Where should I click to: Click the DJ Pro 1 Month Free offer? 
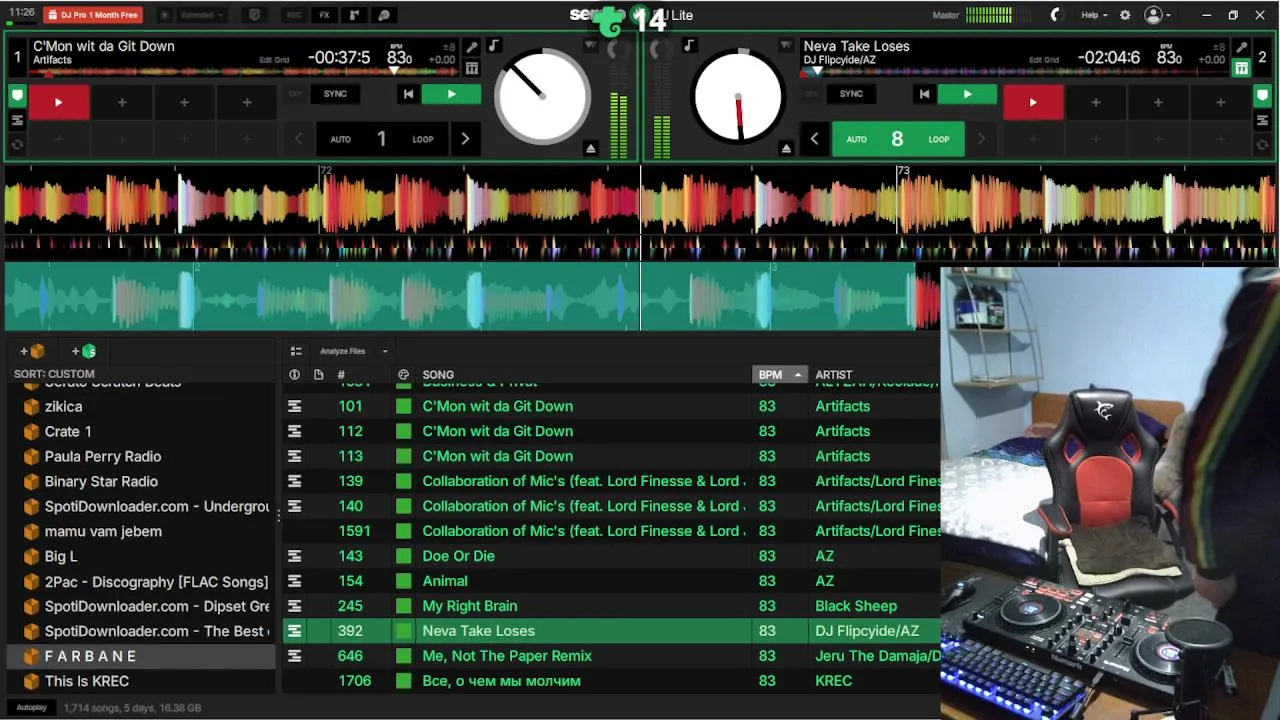coord(93,15)
